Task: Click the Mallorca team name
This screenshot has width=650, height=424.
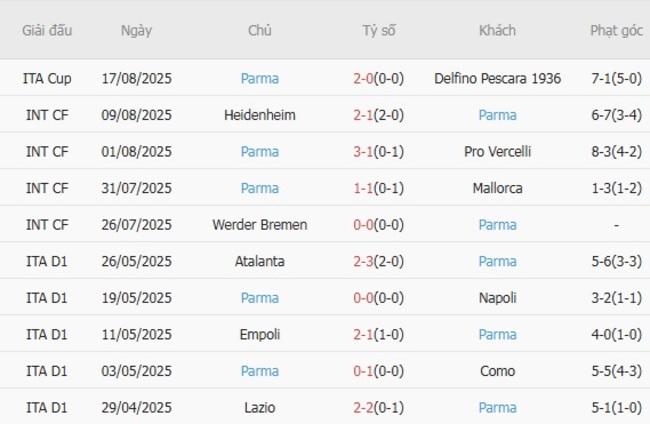Action: [x=497, y=188]
